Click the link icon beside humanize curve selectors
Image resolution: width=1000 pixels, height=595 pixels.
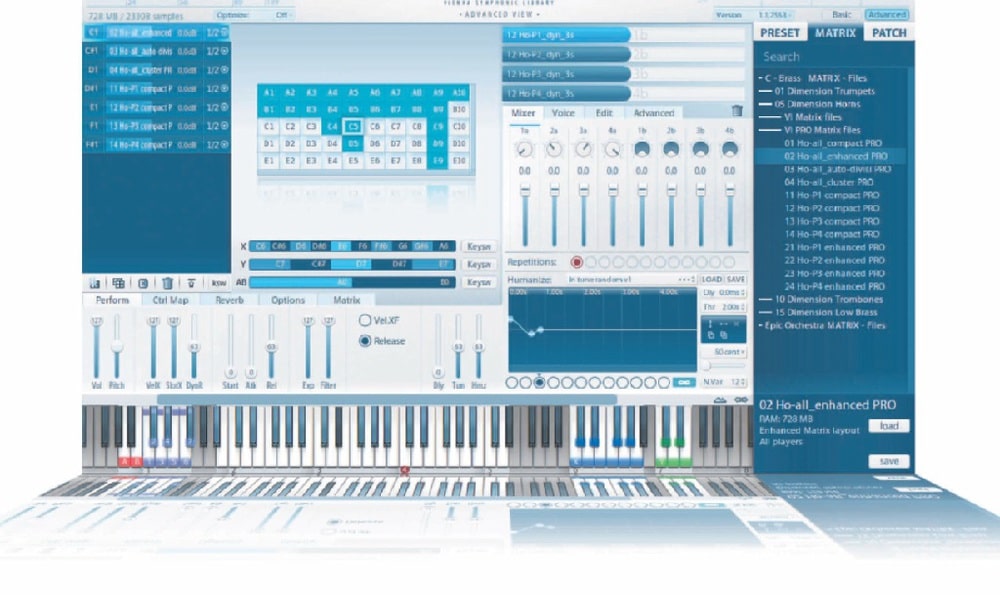[x=684, y=383]
